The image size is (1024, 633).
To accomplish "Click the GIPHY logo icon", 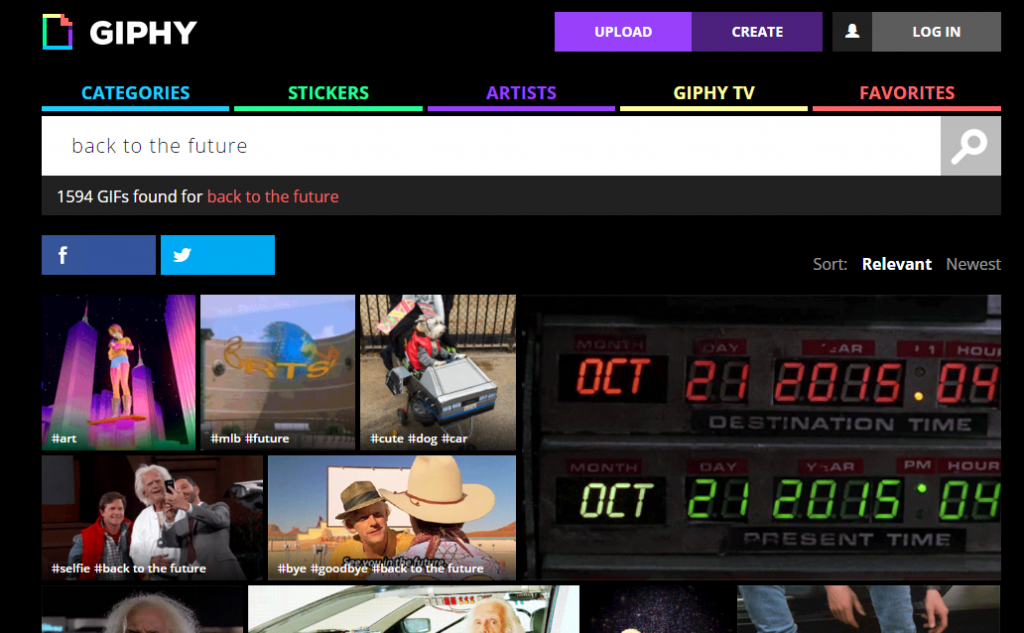I will pyautogui.click(x=57, y=31).
